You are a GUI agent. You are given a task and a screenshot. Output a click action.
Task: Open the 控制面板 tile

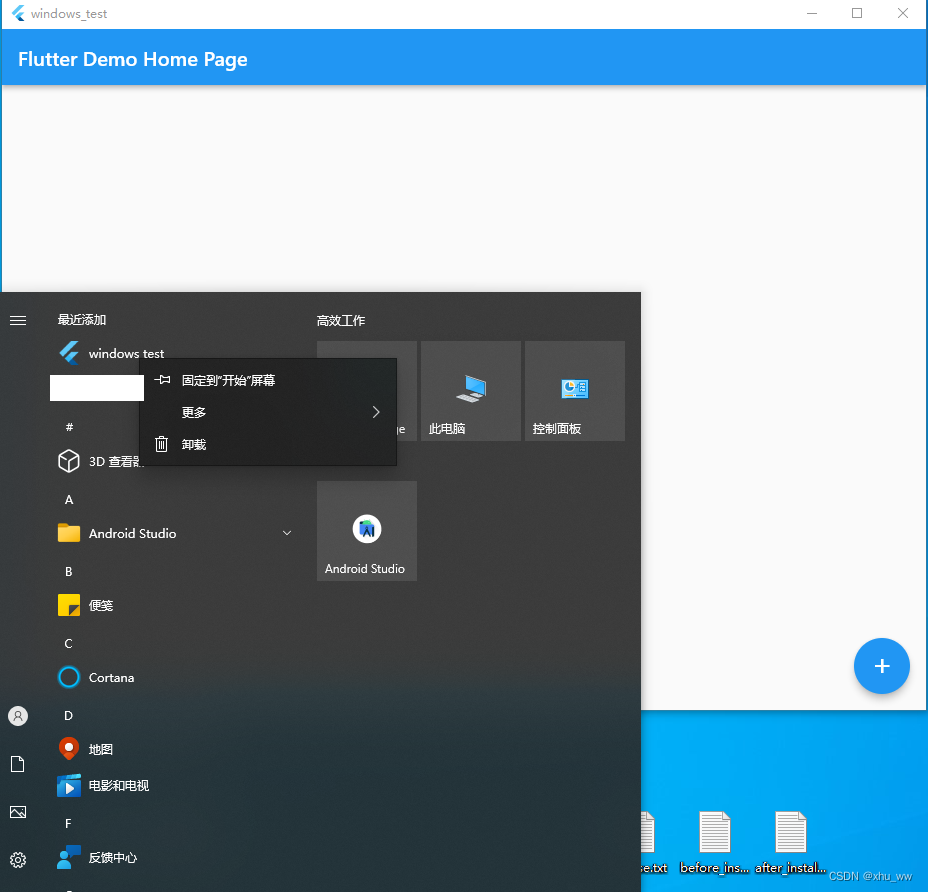[574, 390]
